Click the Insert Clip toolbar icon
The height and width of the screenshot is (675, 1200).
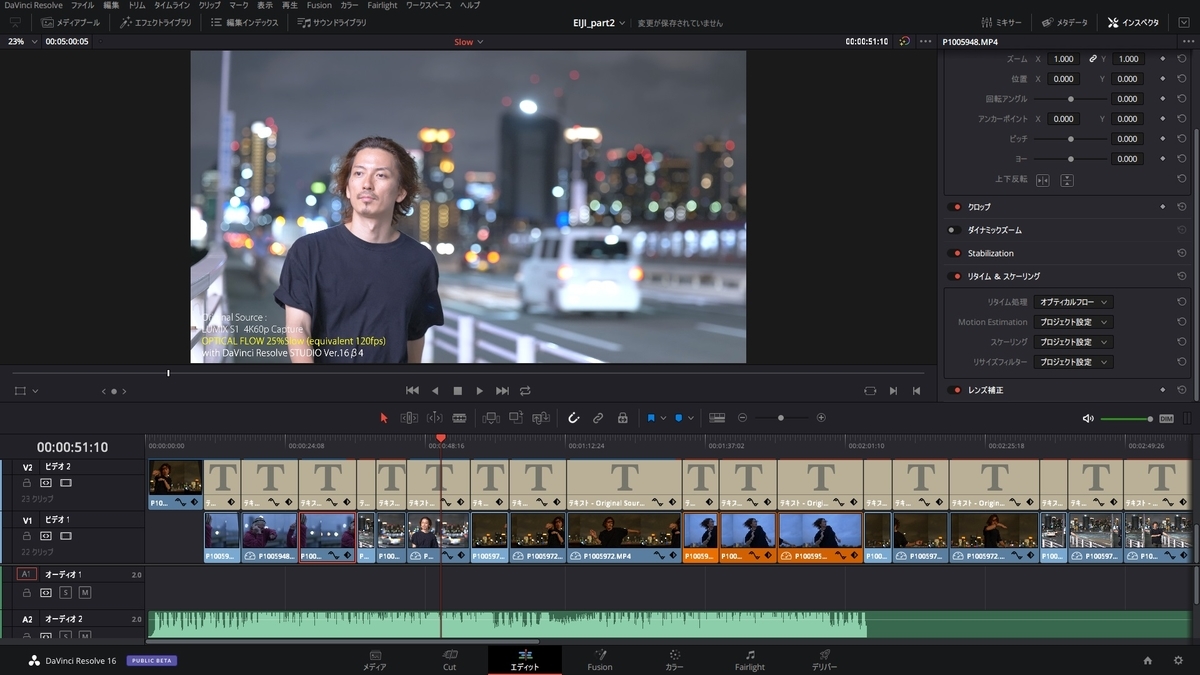pos(491,418)
